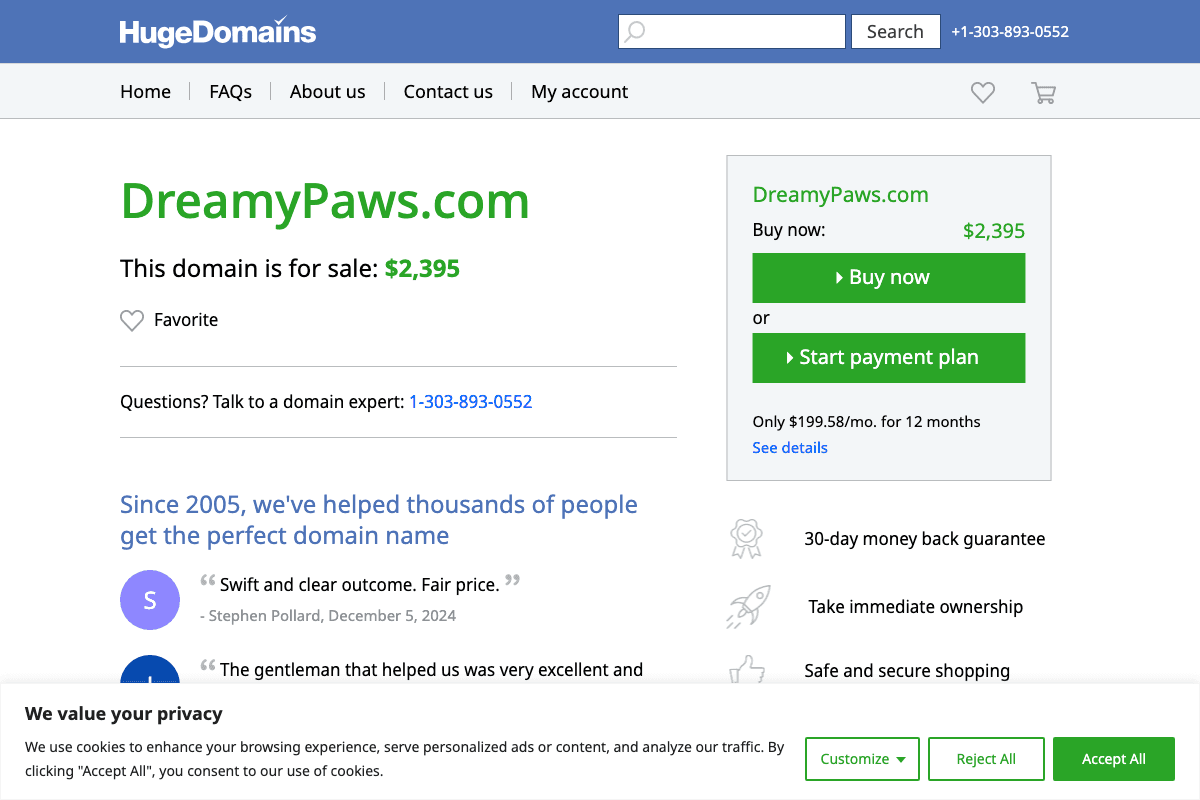Click Start payment plan
Image resolution: width=1200 pixels, height=800 pixels.
click(888, 357)
